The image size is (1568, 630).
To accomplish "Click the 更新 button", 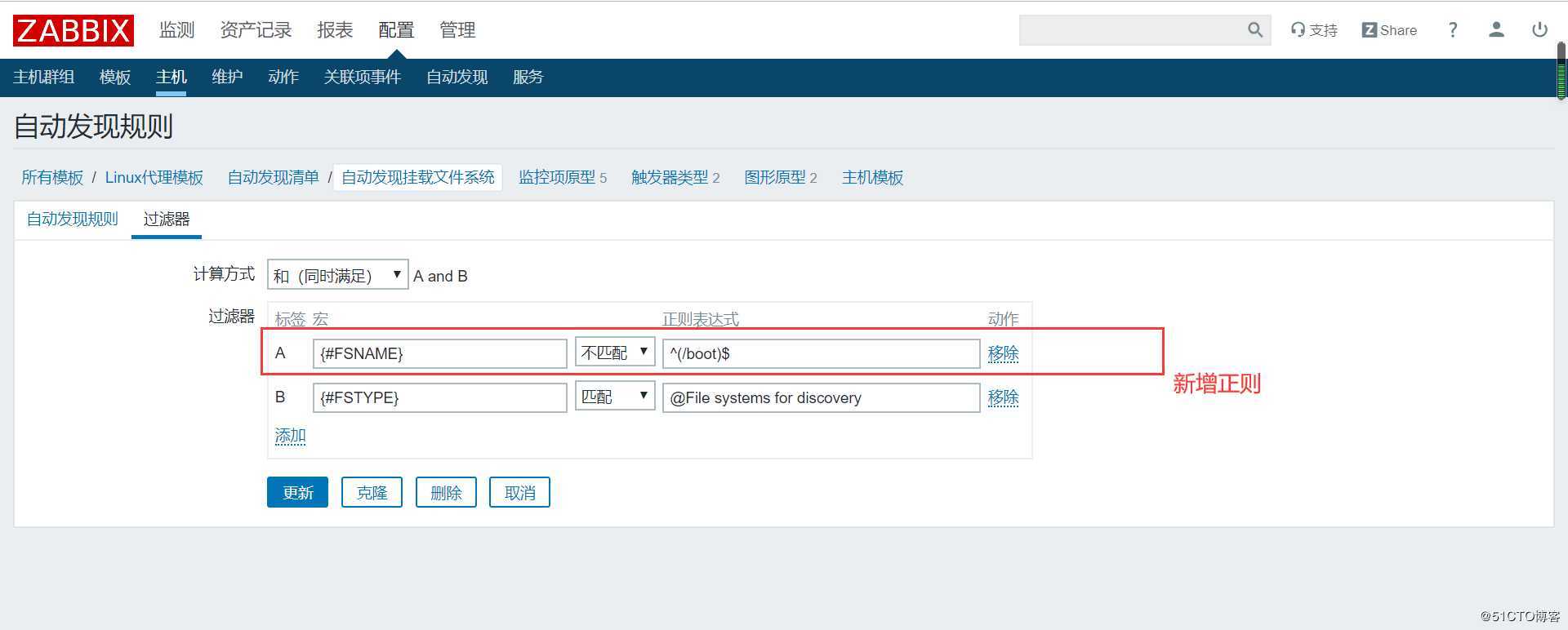I will pyautogui.click(x=297, y=492).
